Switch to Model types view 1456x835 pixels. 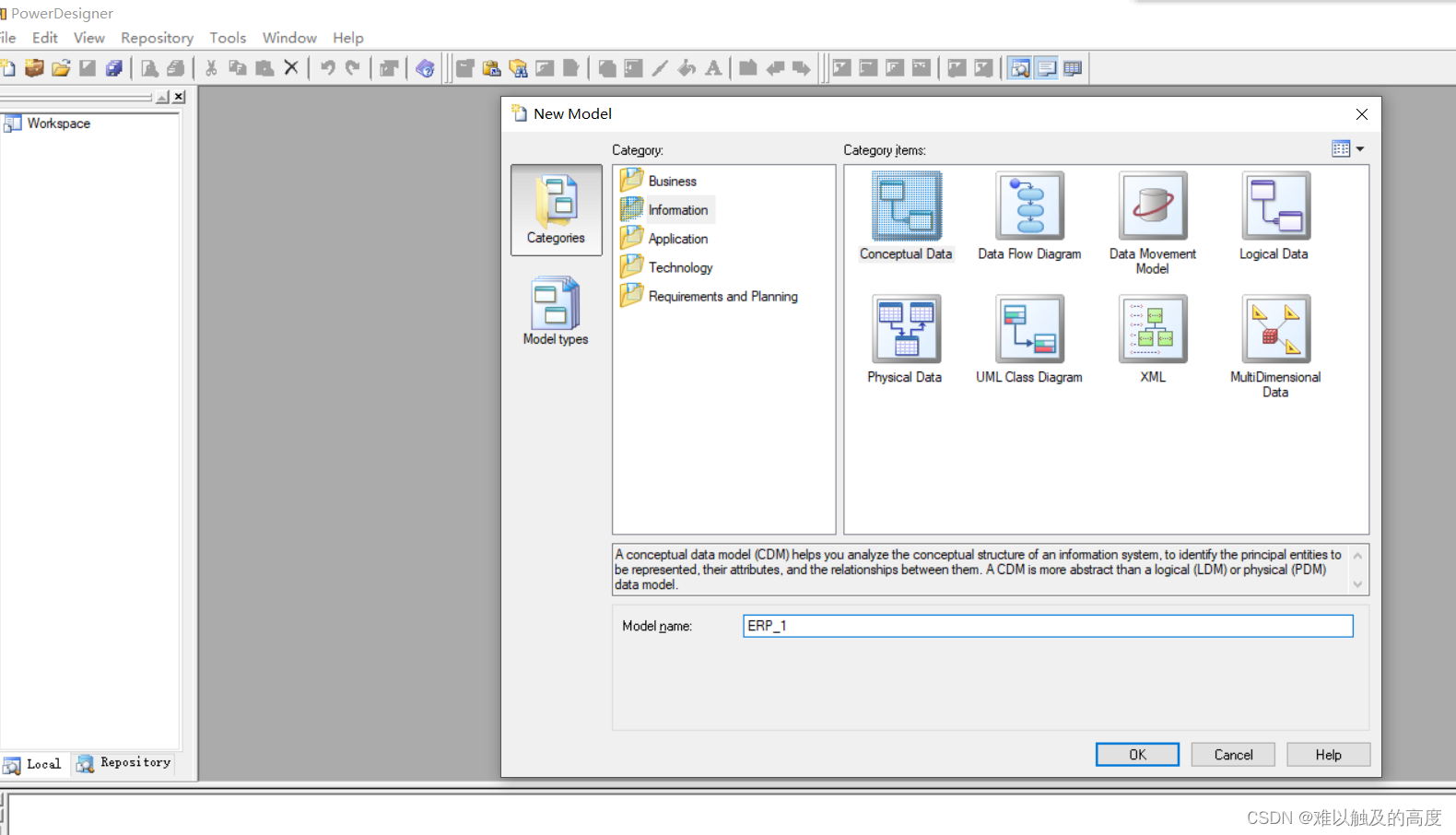(x=556, y=312)
